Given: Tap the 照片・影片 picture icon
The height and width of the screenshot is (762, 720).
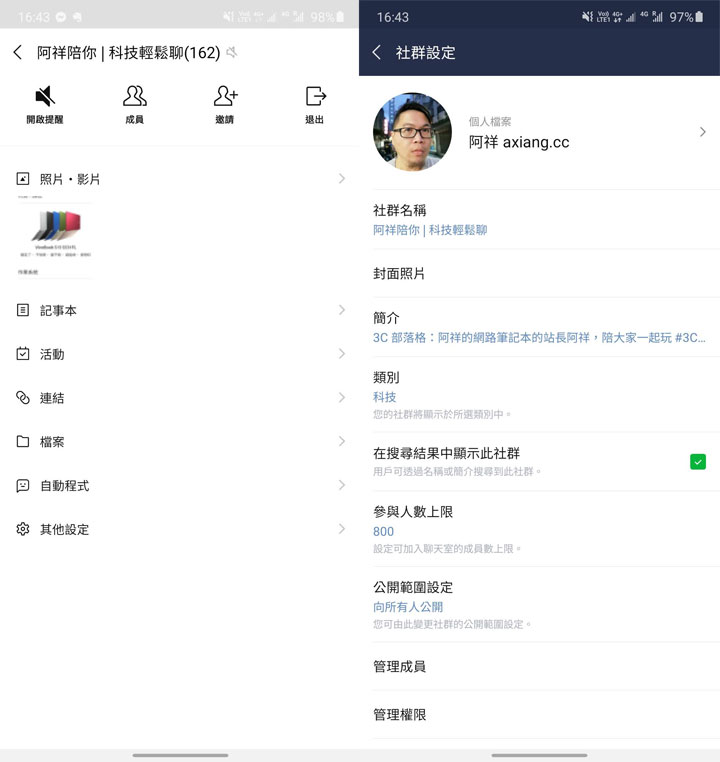Looking at the screenshot, I should tap(23, 179).
